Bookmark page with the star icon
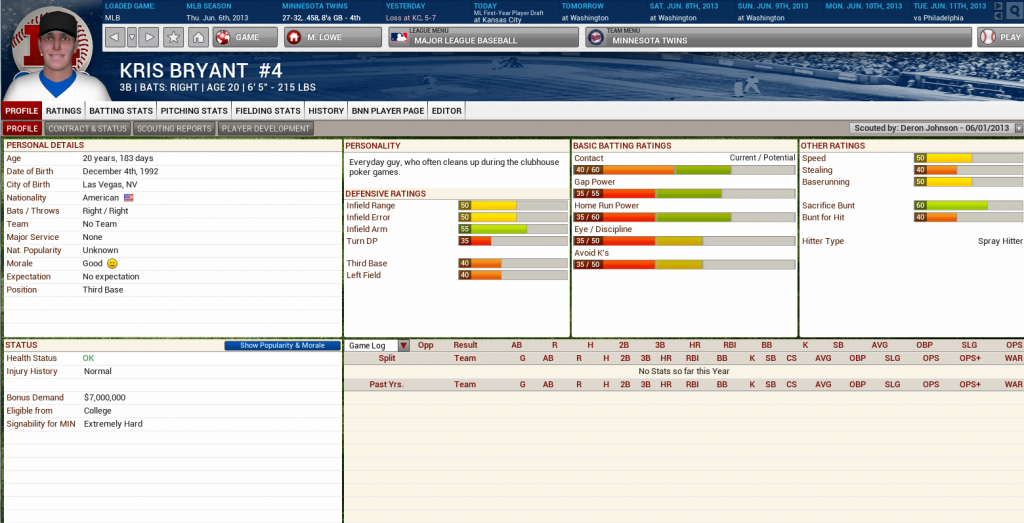Image resolution: width=1024 pixels, height=523 pixels. (x=174, y=37)
